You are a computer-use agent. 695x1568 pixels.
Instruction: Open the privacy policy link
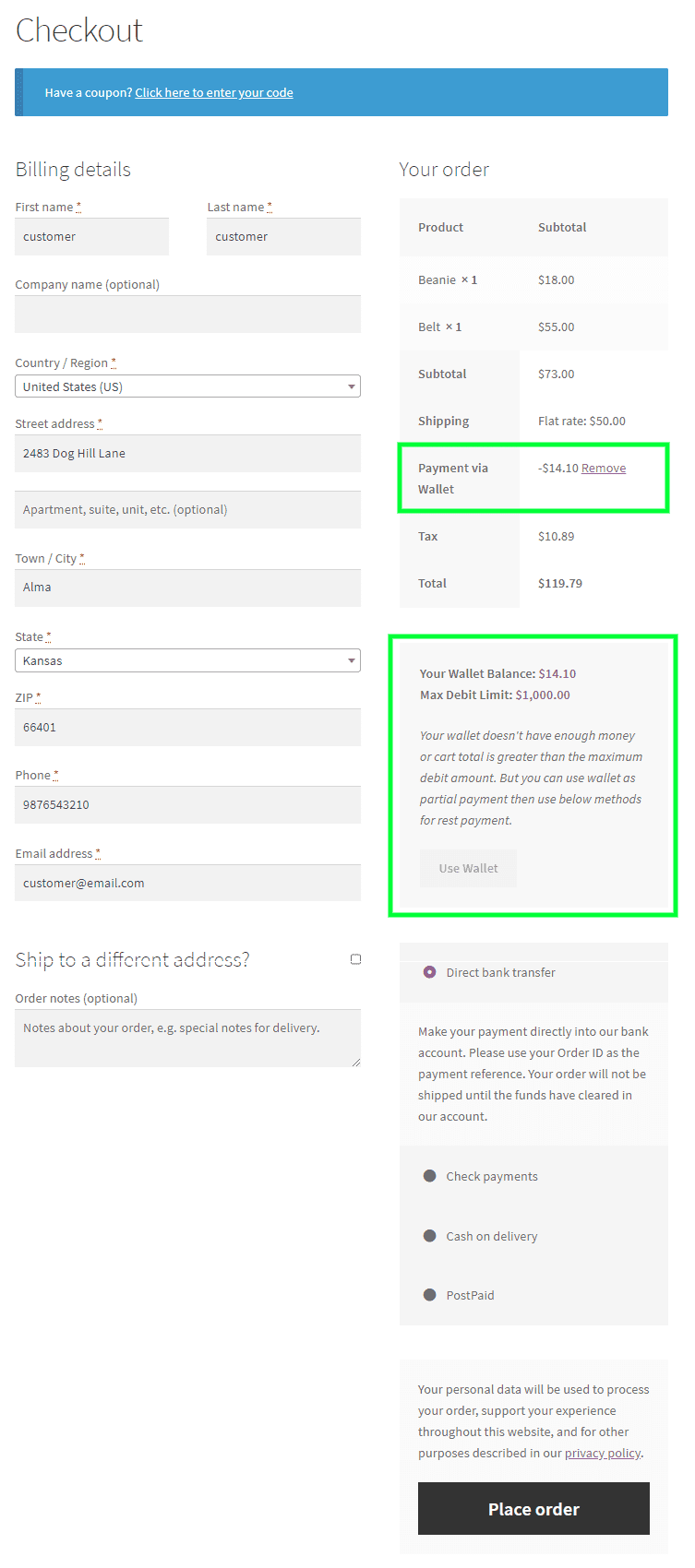(602, 1453)
